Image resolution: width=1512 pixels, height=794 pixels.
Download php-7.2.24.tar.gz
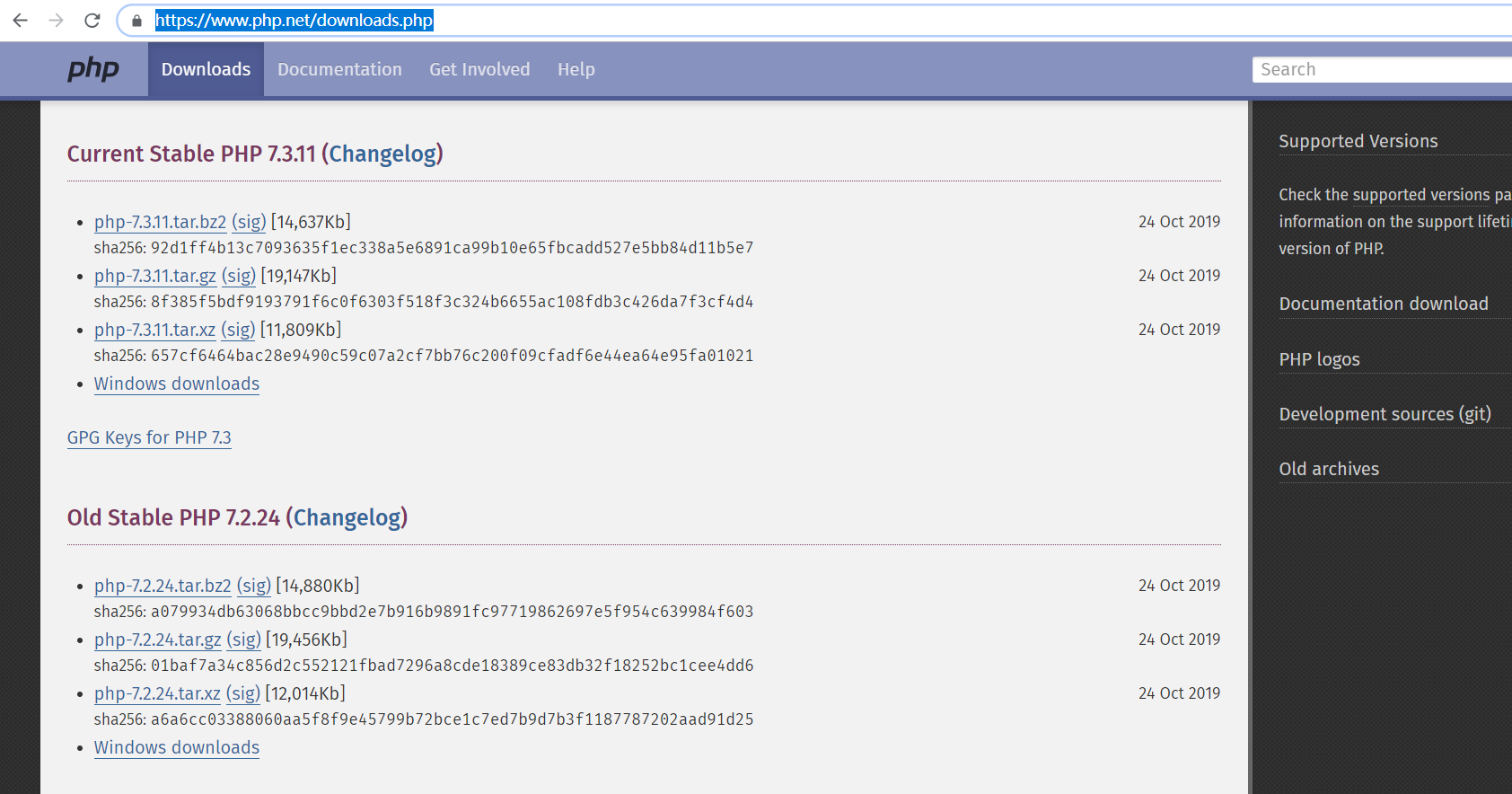[158, 640]
